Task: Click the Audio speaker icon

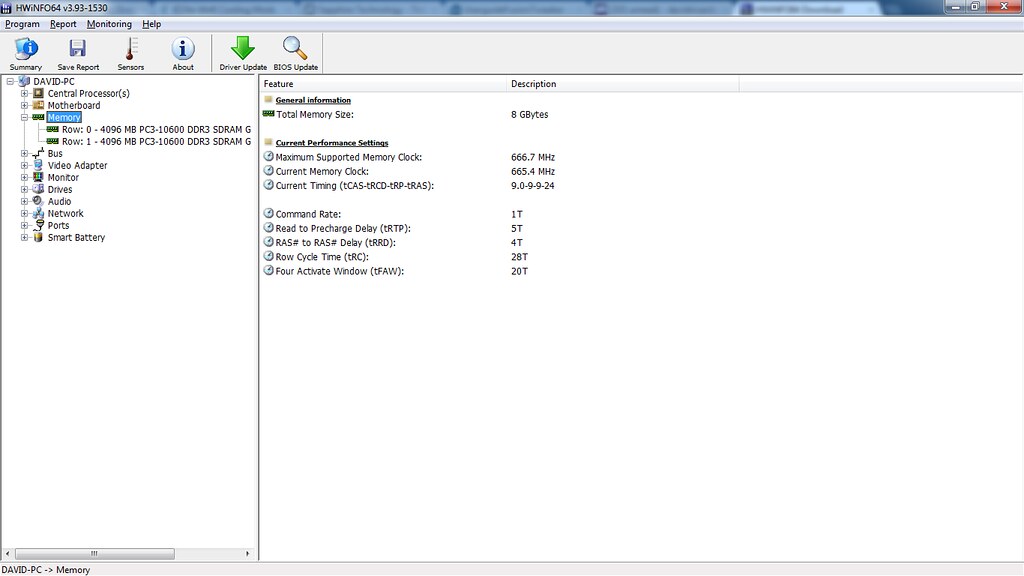Action: [39, 201]
